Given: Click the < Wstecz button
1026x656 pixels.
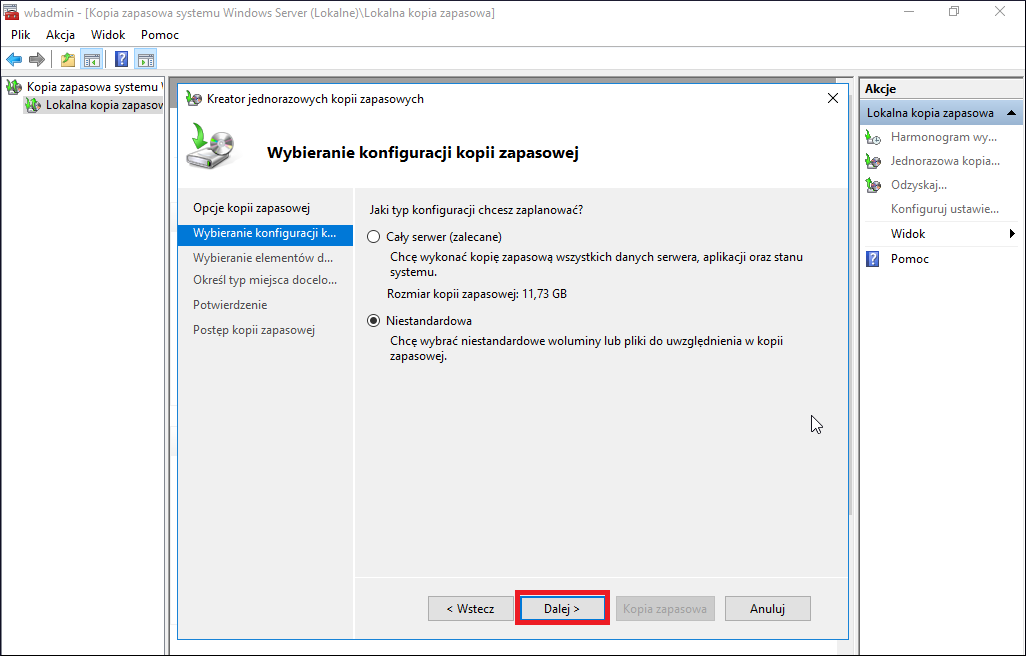Looking at the screenshot, I should click(x=470, y=608).
